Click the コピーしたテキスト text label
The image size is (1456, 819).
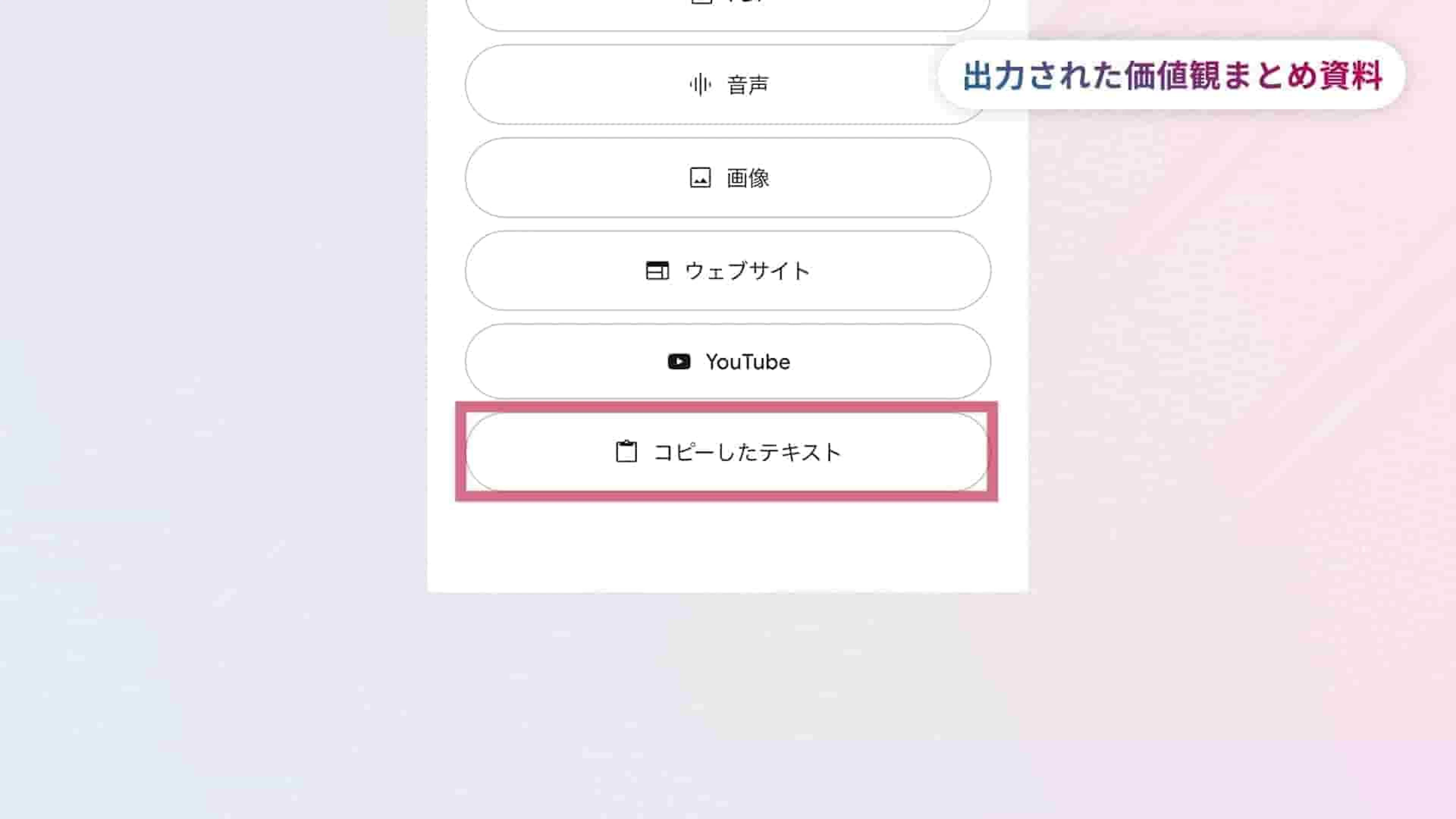coord(748,452)
